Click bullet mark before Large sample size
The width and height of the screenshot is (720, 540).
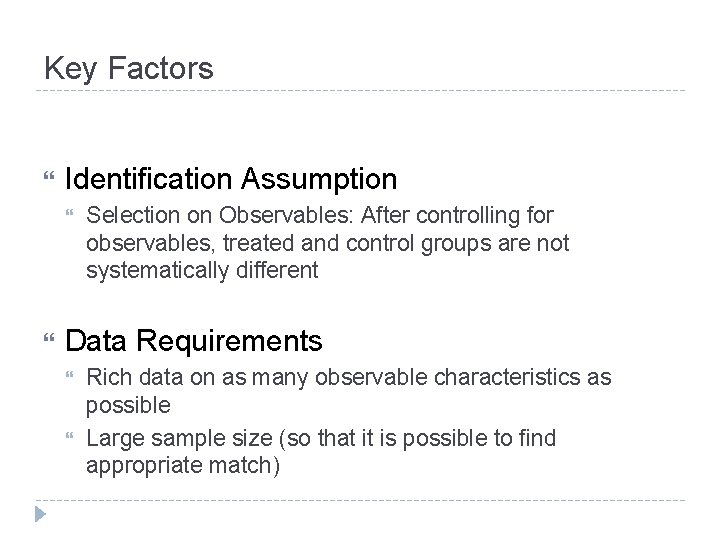(x=69, y=435)
